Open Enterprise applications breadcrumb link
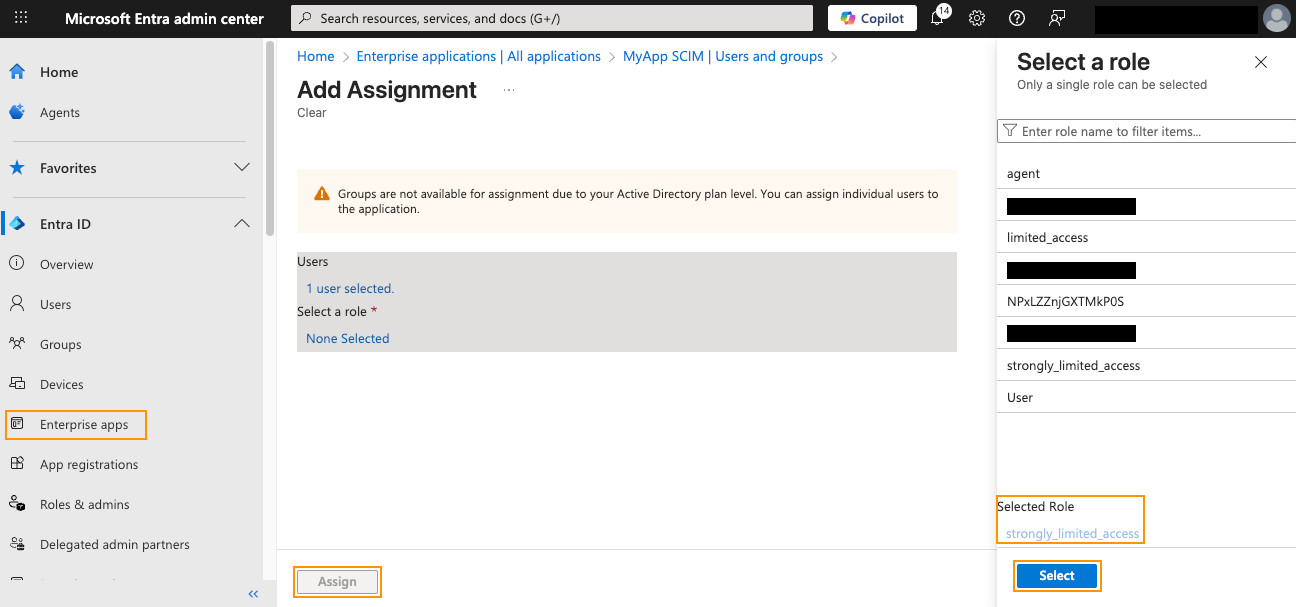This screenshot has height=607, width=1296. (x=479, y=56)
